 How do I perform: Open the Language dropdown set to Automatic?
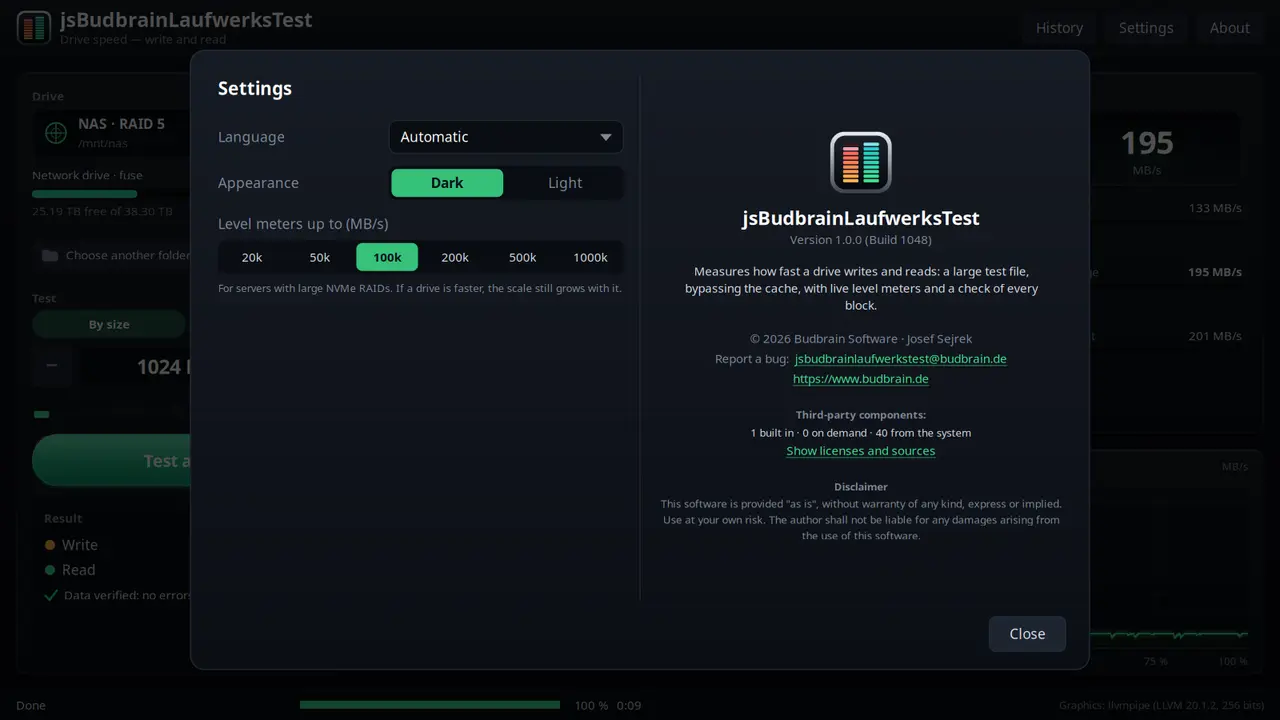pyautogui.click(x=506, y=137)
